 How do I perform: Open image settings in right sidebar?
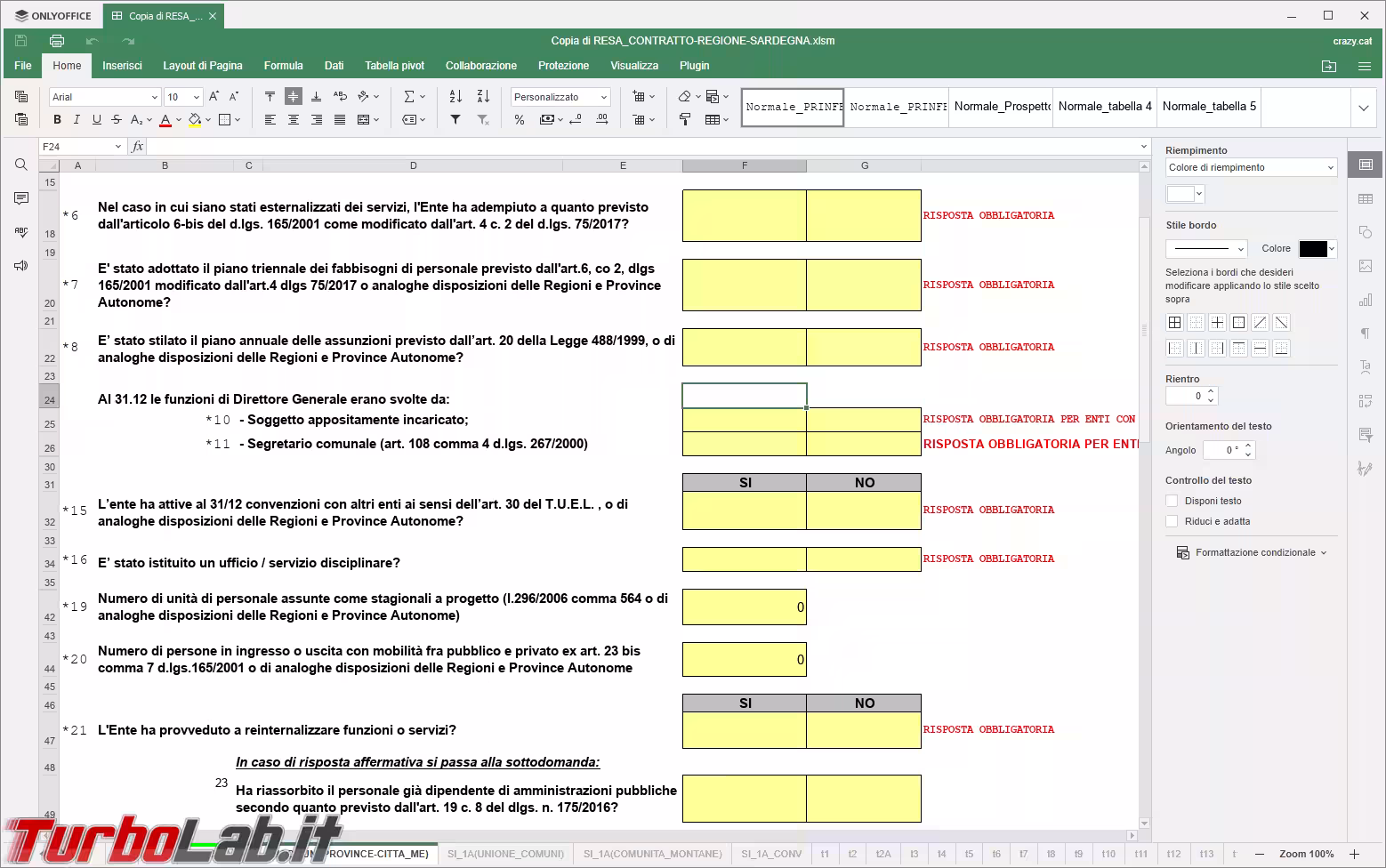pyautogui.click(x=1366, y=266)
